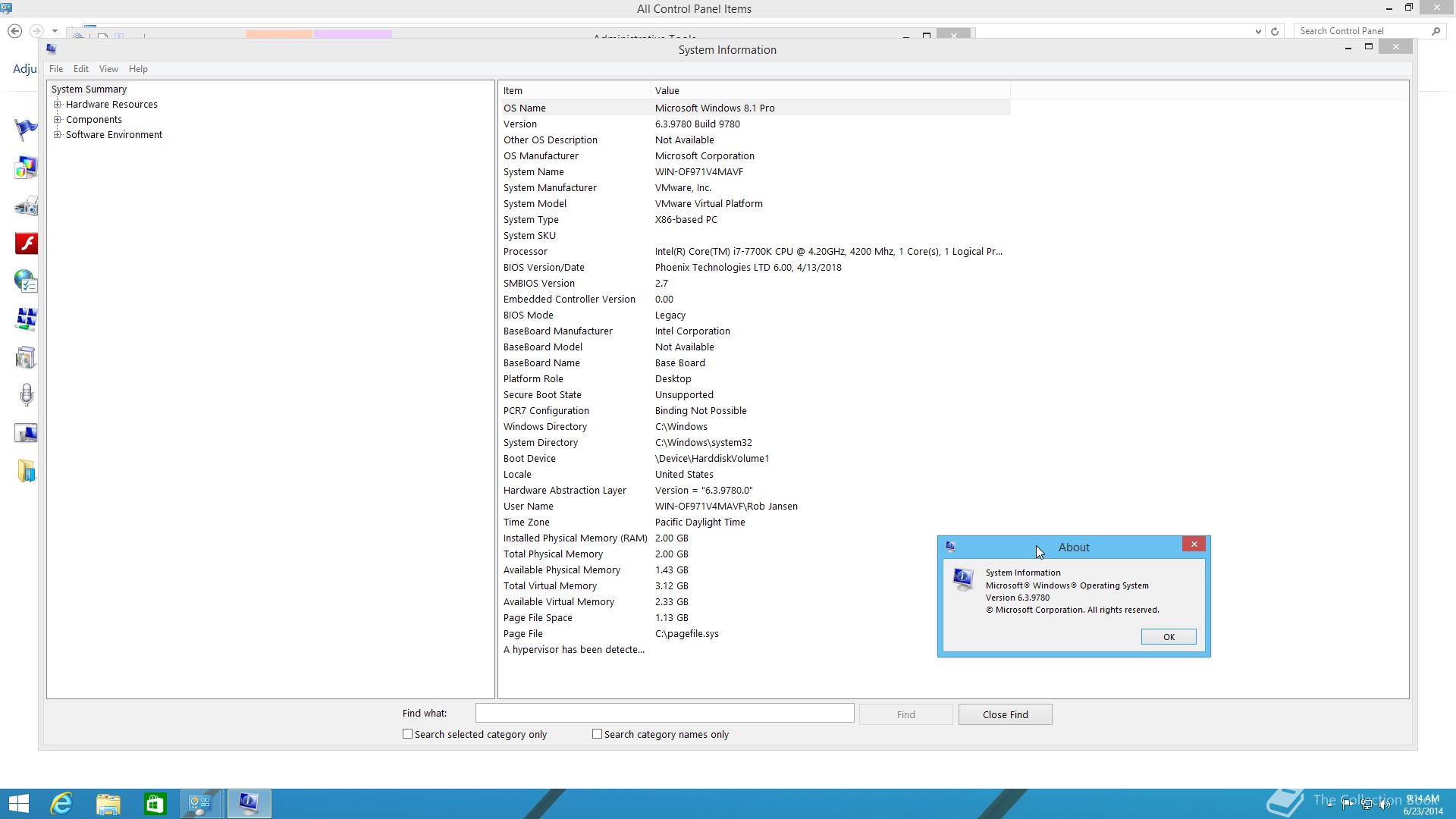
Task: Close the About dialog
Action: point(1194,544)
